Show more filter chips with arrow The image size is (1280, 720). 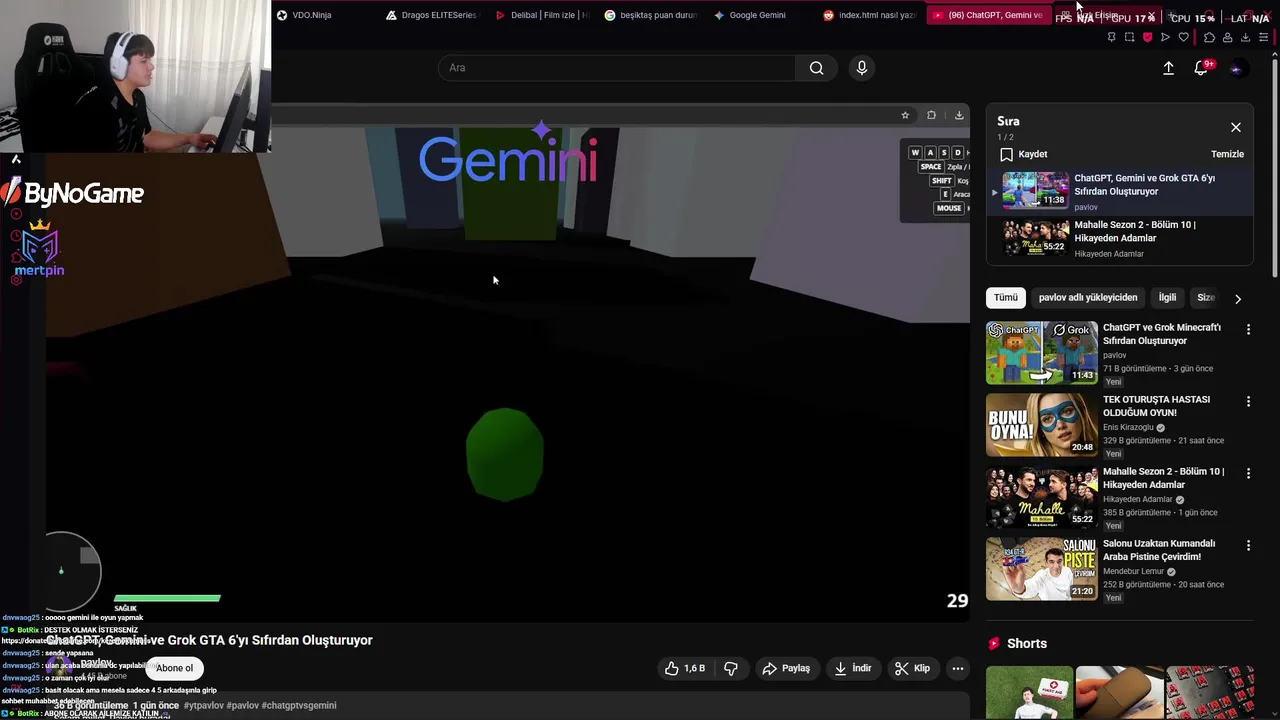1238,298
